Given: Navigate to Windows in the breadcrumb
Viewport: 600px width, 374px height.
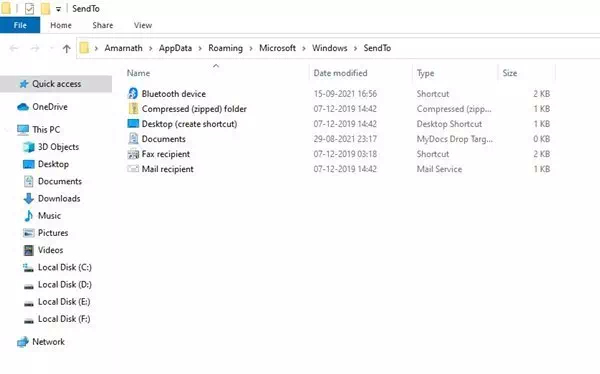Looking at the screenshot, I should (x=329, y=48).
